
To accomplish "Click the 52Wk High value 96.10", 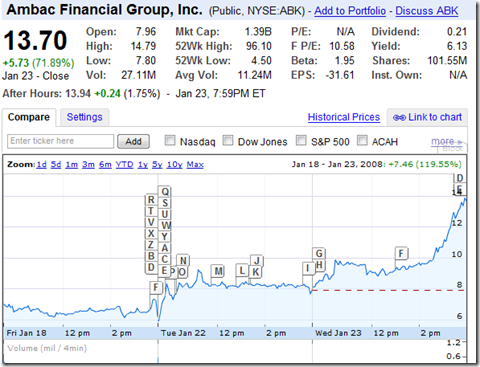I will (x=259, y=46).
